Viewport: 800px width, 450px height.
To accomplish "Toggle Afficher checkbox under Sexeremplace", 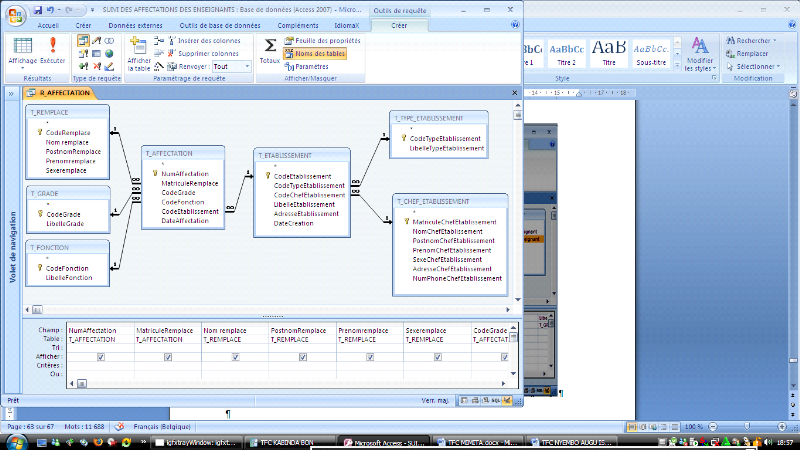I will (436, 356).
